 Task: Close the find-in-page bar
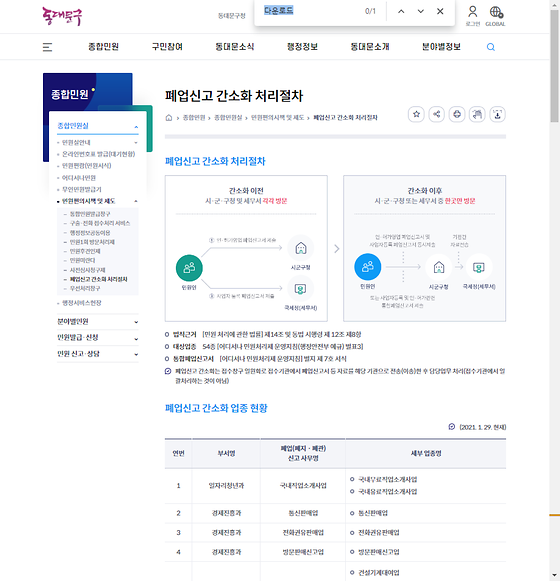point(440,11)
